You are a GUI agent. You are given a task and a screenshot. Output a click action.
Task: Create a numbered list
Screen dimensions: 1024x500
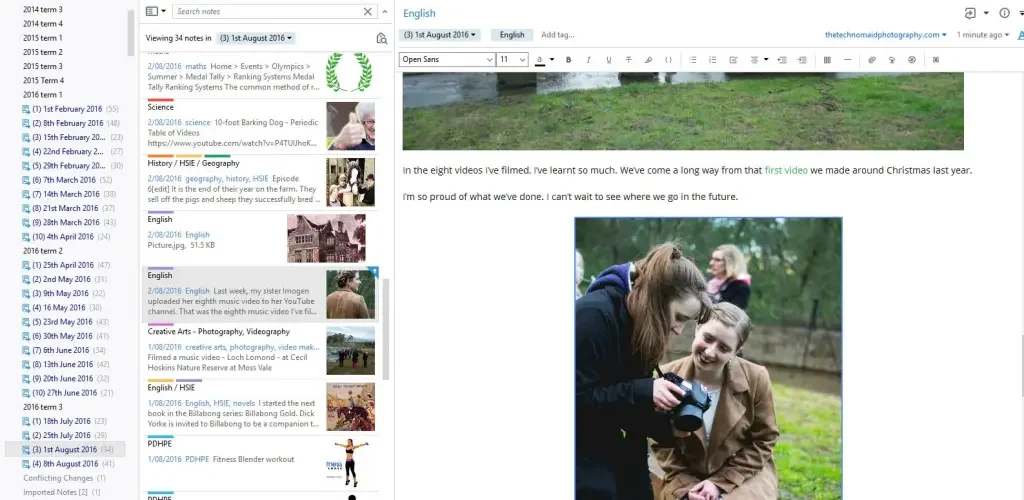pos(712,59)
